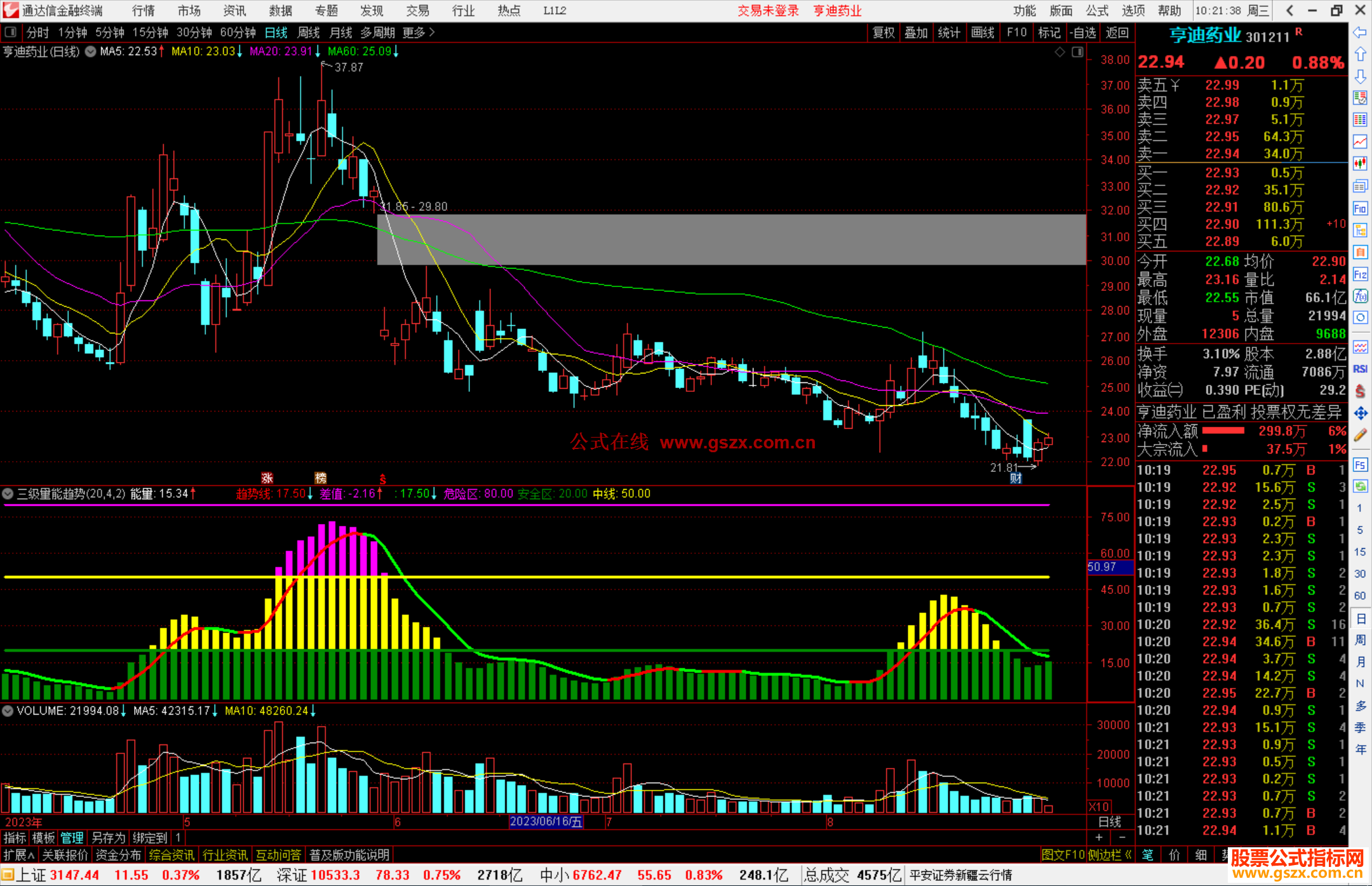The height and width of the screenshot is (886, 1372).
Task: Click the blue four-way move arrows icon
Action: pyautogui.click(x=1360, y=413)
